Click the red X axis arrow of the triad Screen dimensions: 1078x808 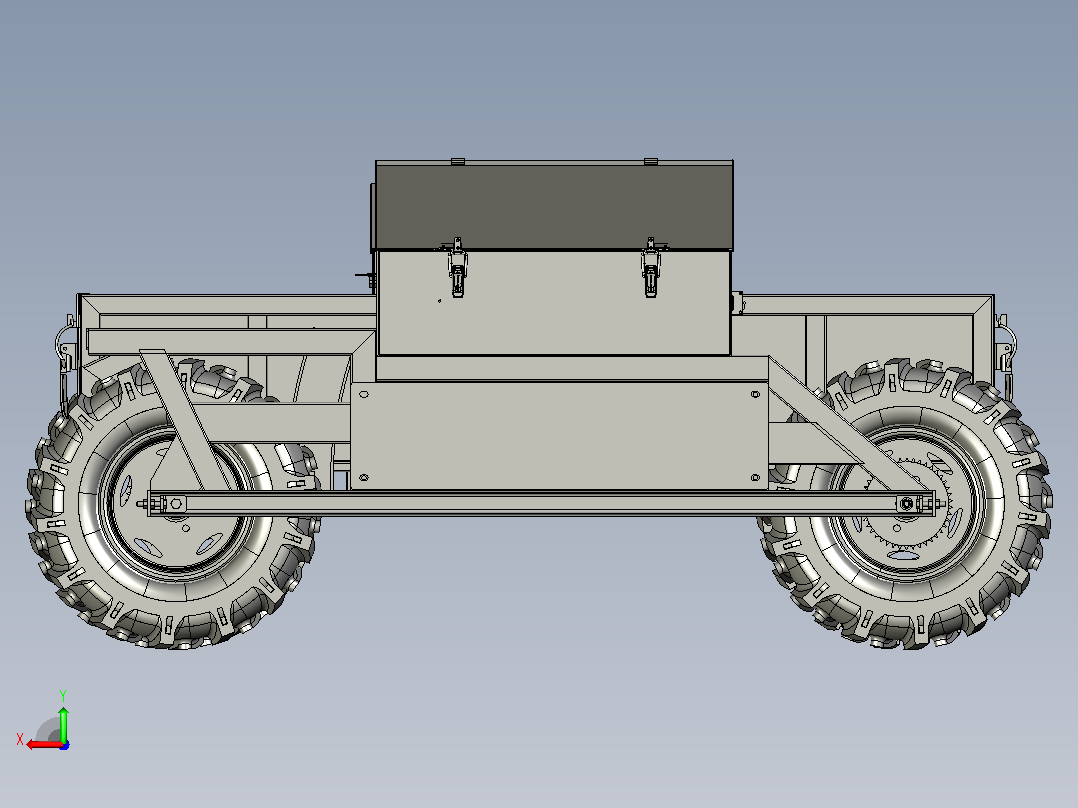(43, 745)
